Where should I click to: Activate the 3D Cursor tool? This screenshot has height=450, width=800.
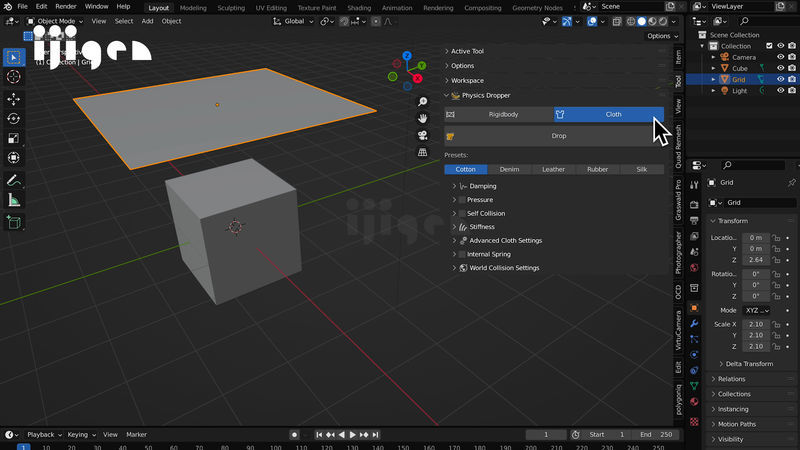(x=14, y=77)
